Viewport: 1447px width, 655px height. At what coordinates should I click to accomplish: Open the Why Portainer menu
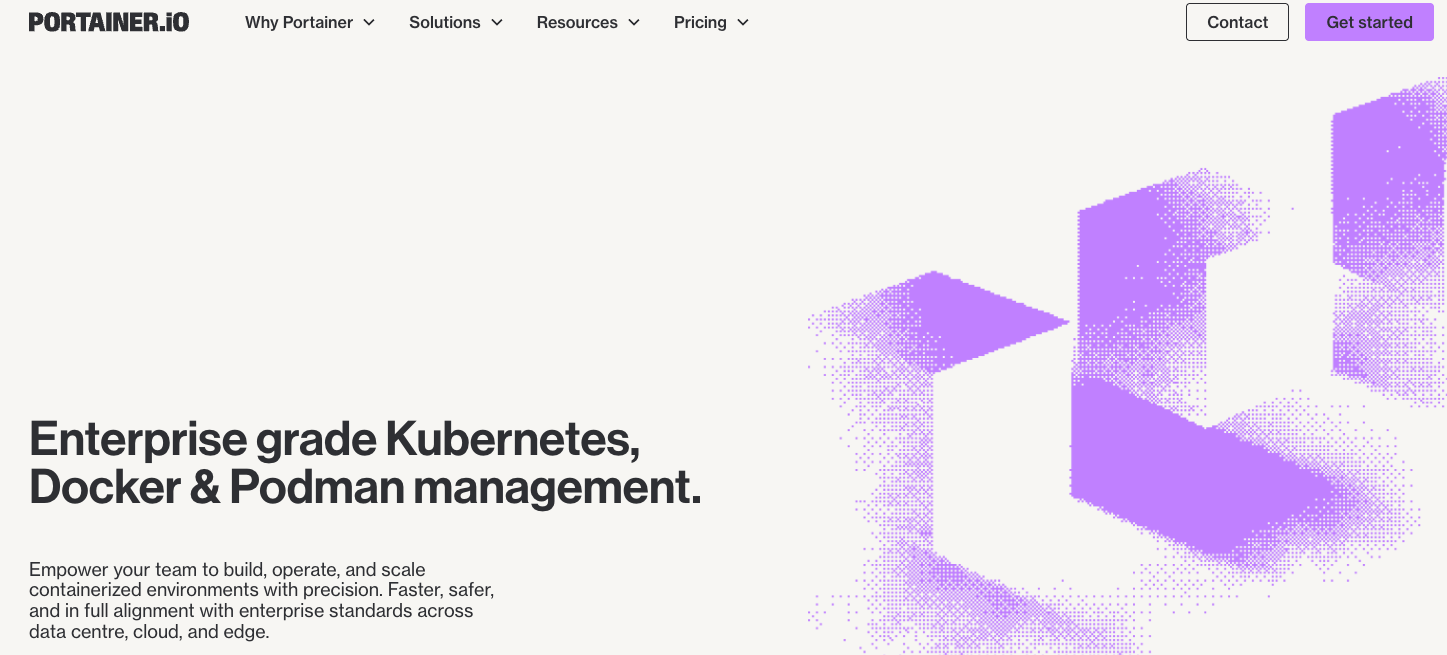coord(298,22)
